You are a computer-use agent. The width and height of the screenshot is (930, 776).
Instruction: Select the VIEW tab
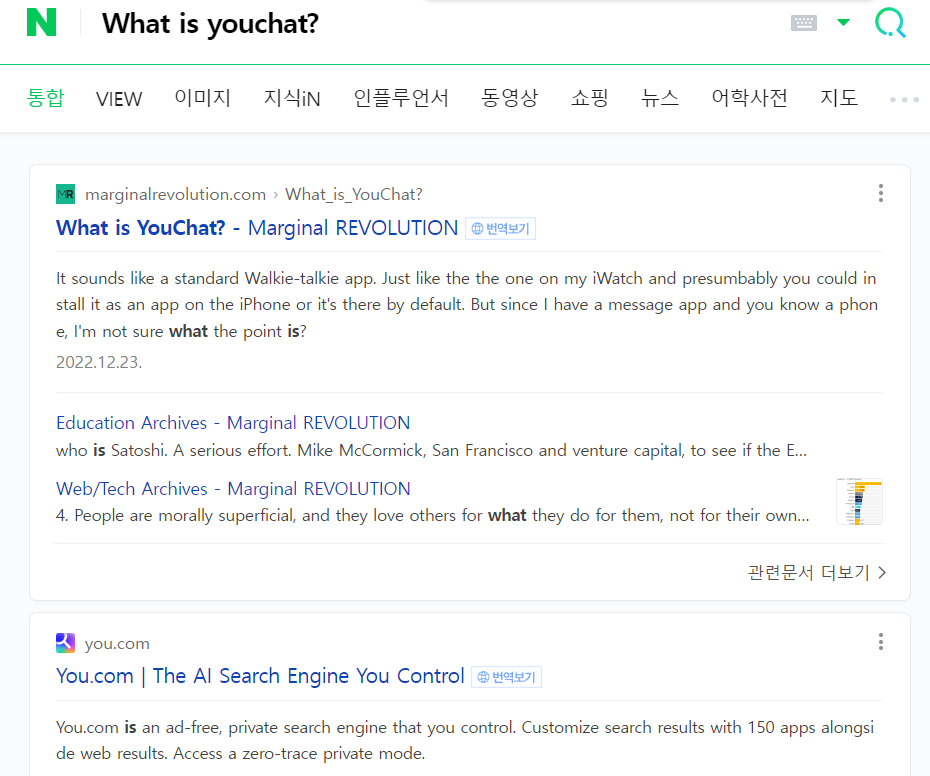[118, 99]
